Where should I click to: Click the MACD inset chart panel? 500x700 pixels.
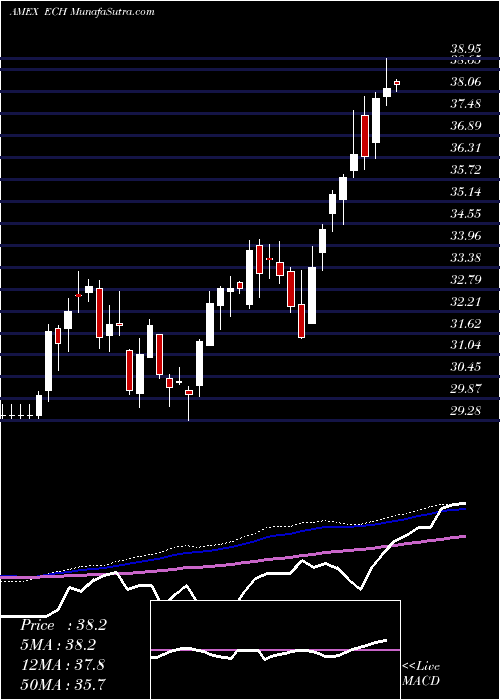coord(276,650)
